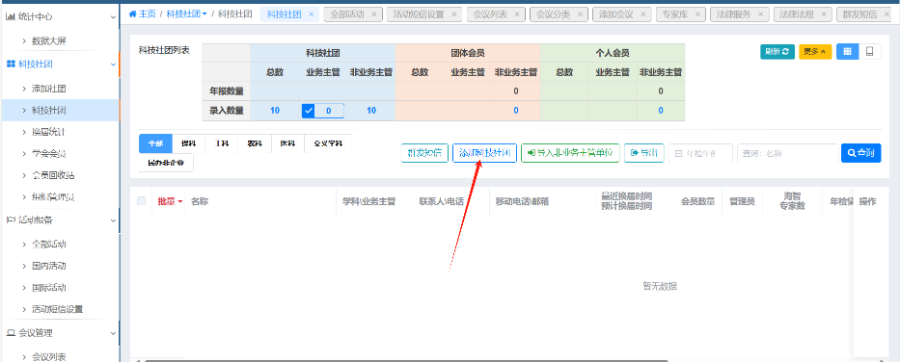Click the 管理员 column header

[x=742, y=201]
